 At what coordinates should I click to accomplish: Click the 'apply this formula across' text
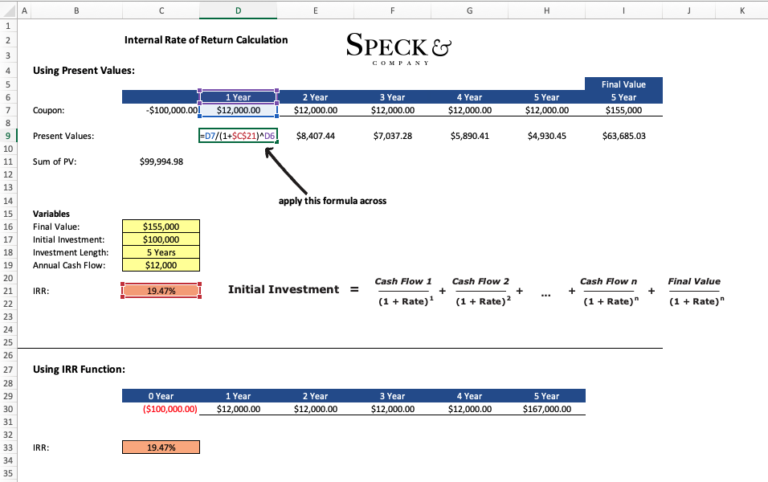pyautogui.click(x=332, y=201)
